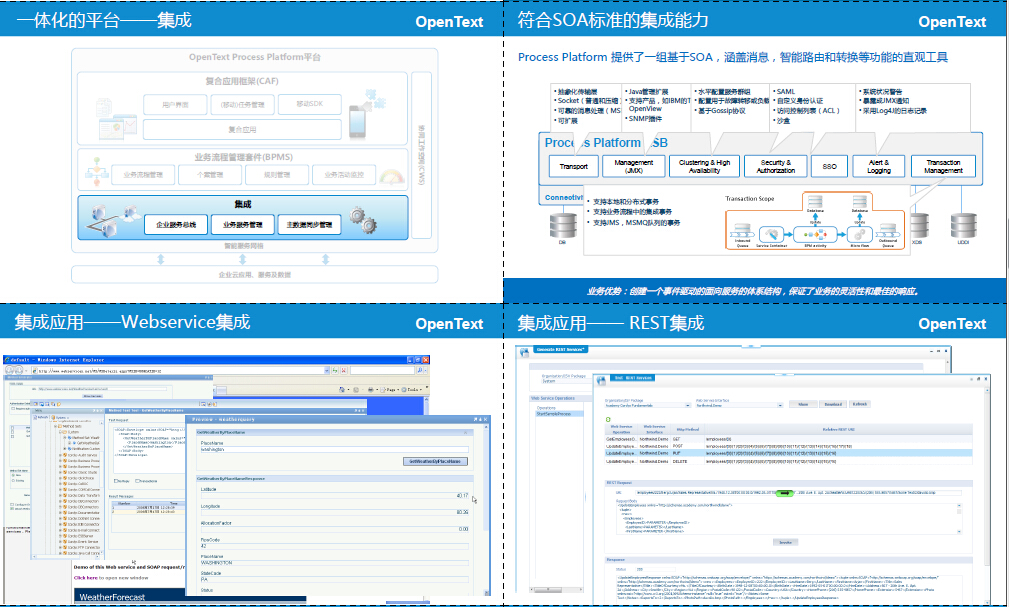Click the 业务服务管理 box

tap(243, 225)
